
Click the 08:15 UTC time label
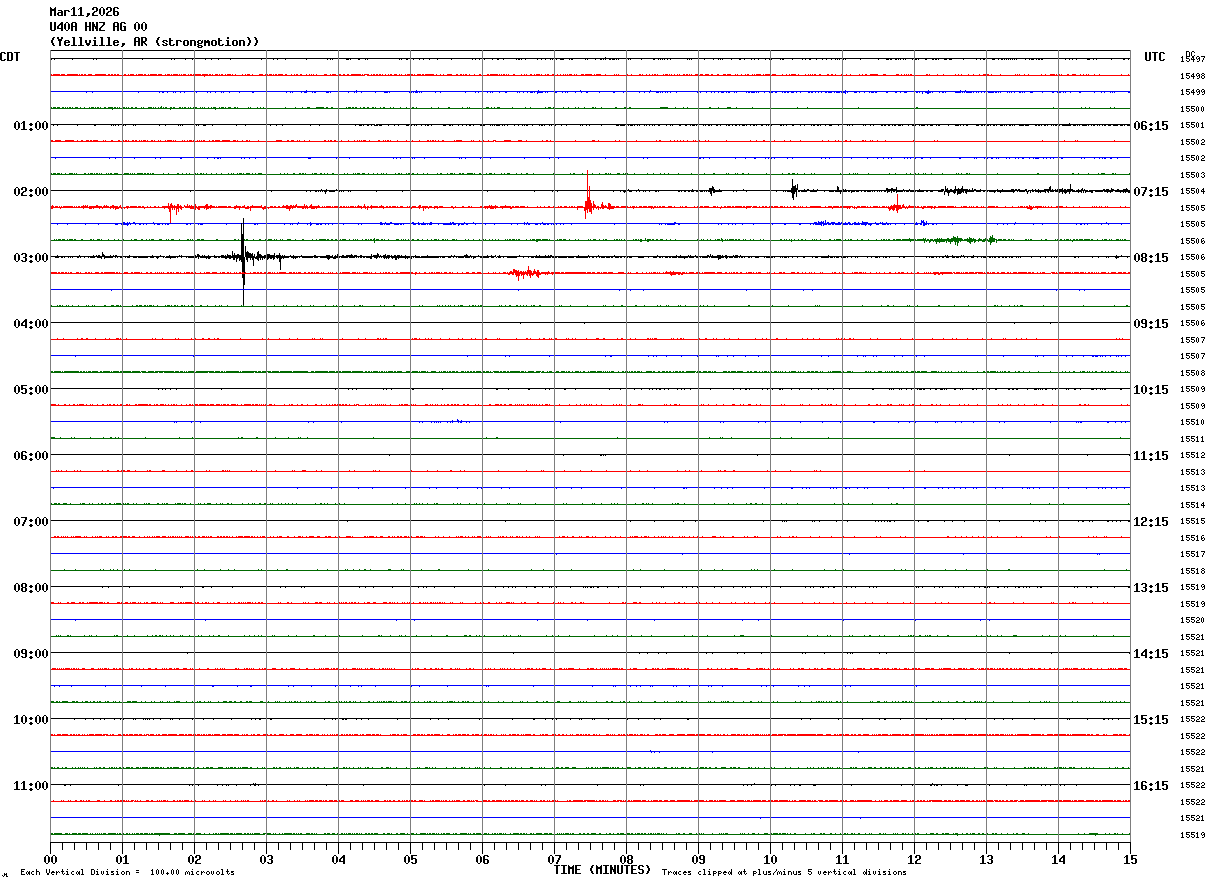point(1150,258)
